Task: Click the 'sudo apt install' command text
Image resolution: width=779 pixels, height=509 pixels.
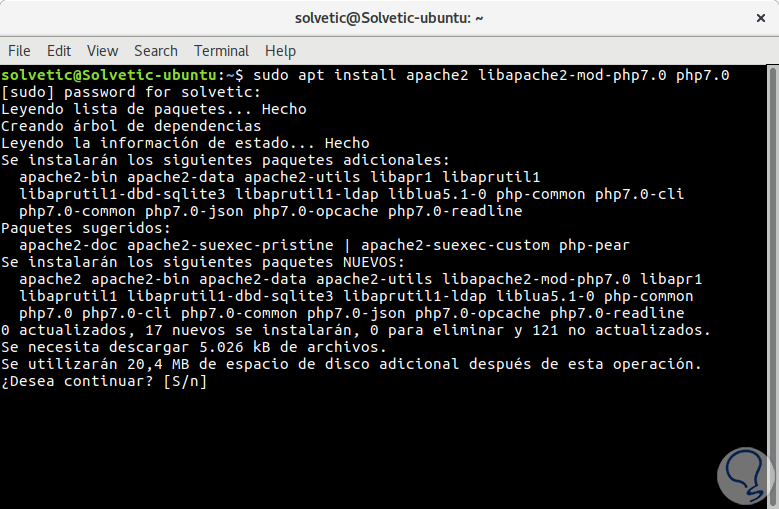Action: pyautogui.click(x=324, y=75)
